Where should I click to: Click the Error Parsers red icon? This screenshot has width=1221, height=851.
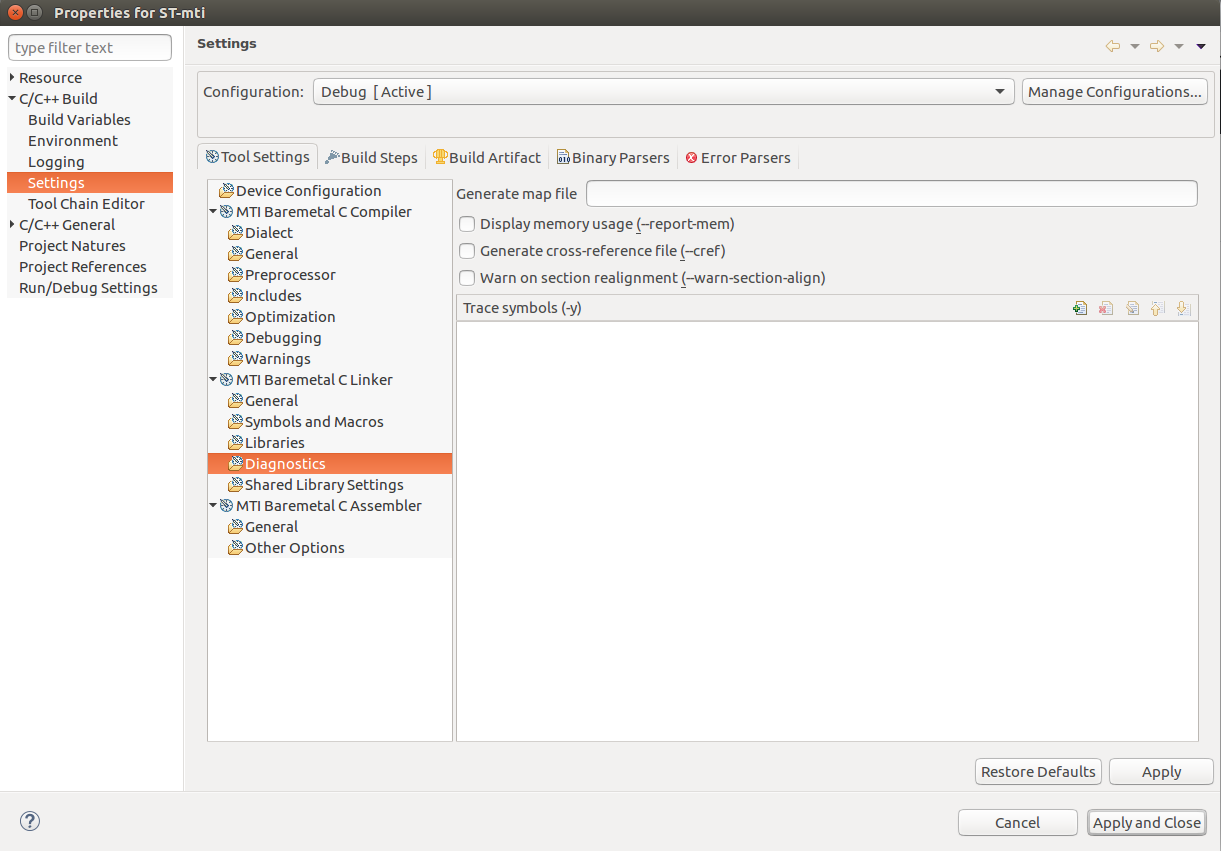691,158
